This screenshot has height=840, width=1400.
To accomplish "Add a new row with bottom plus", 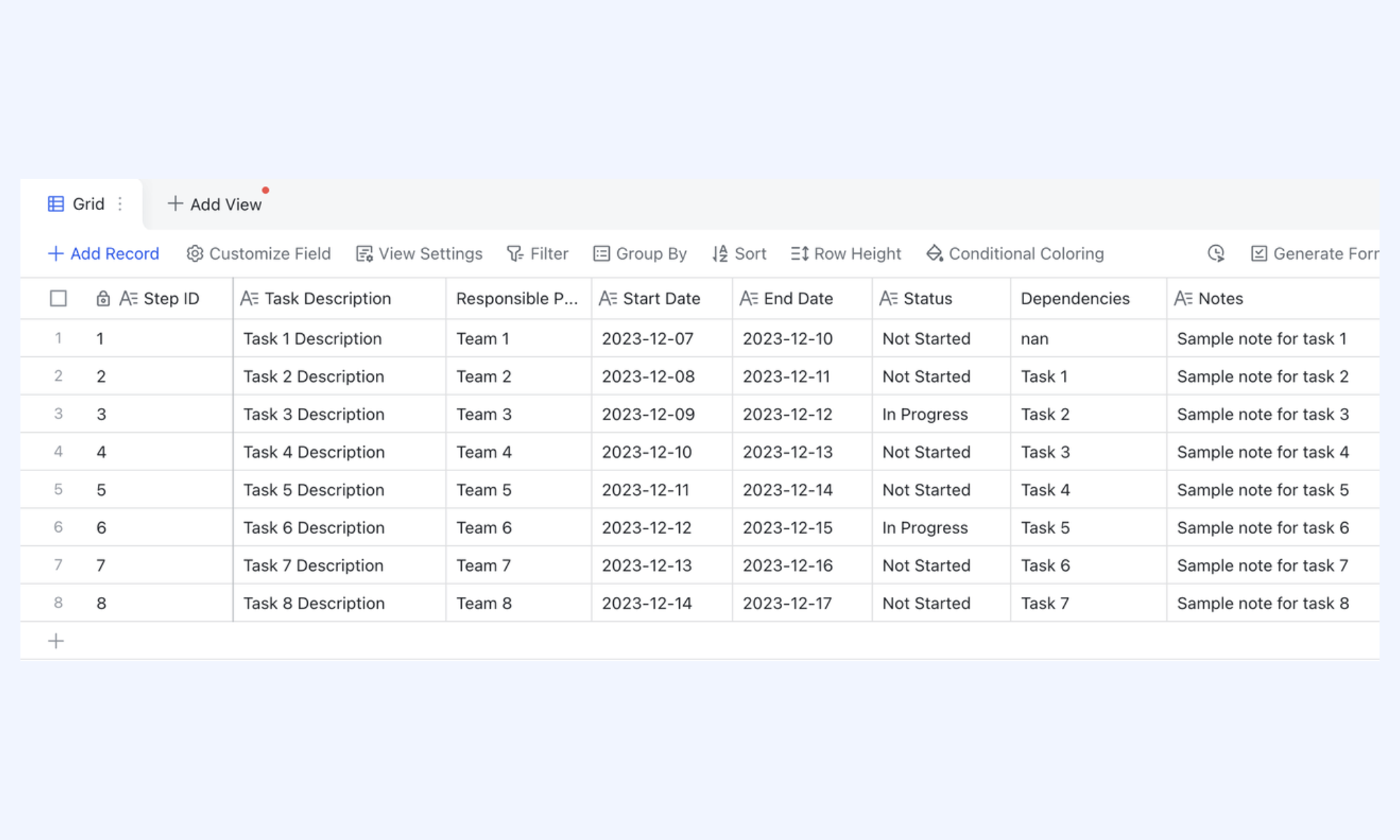I will [x=56, y=641].
